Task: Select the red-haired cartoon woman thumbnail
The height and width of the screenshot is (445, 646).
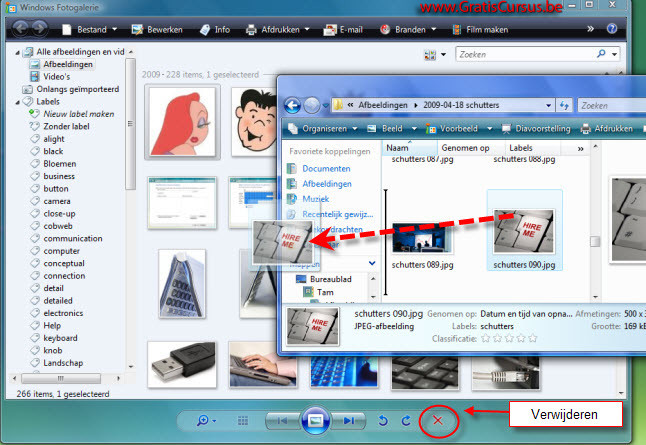Action: click(x=182, y=122)
